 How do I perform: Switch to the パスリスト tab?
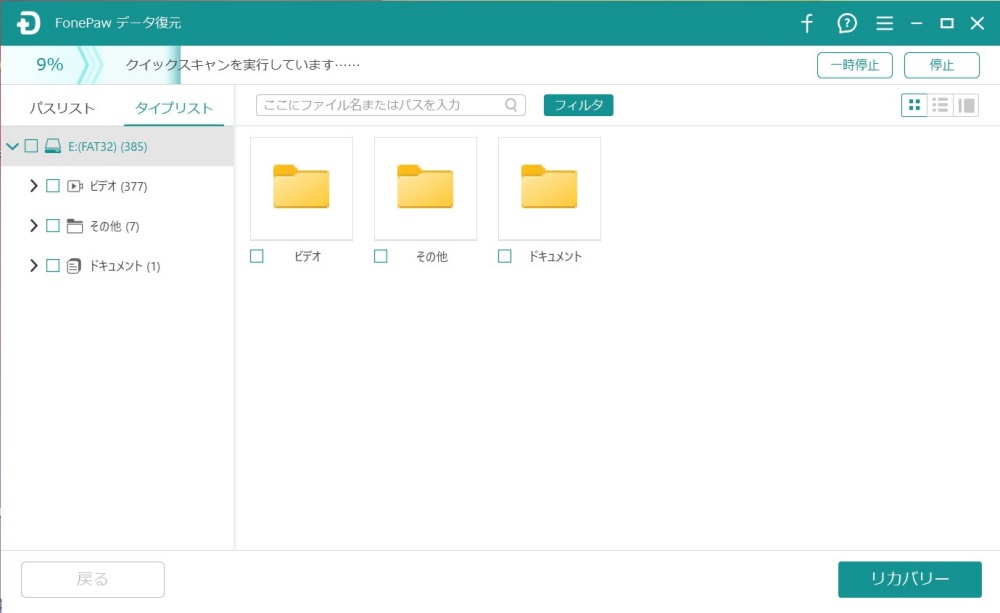[x=62, y=108]
